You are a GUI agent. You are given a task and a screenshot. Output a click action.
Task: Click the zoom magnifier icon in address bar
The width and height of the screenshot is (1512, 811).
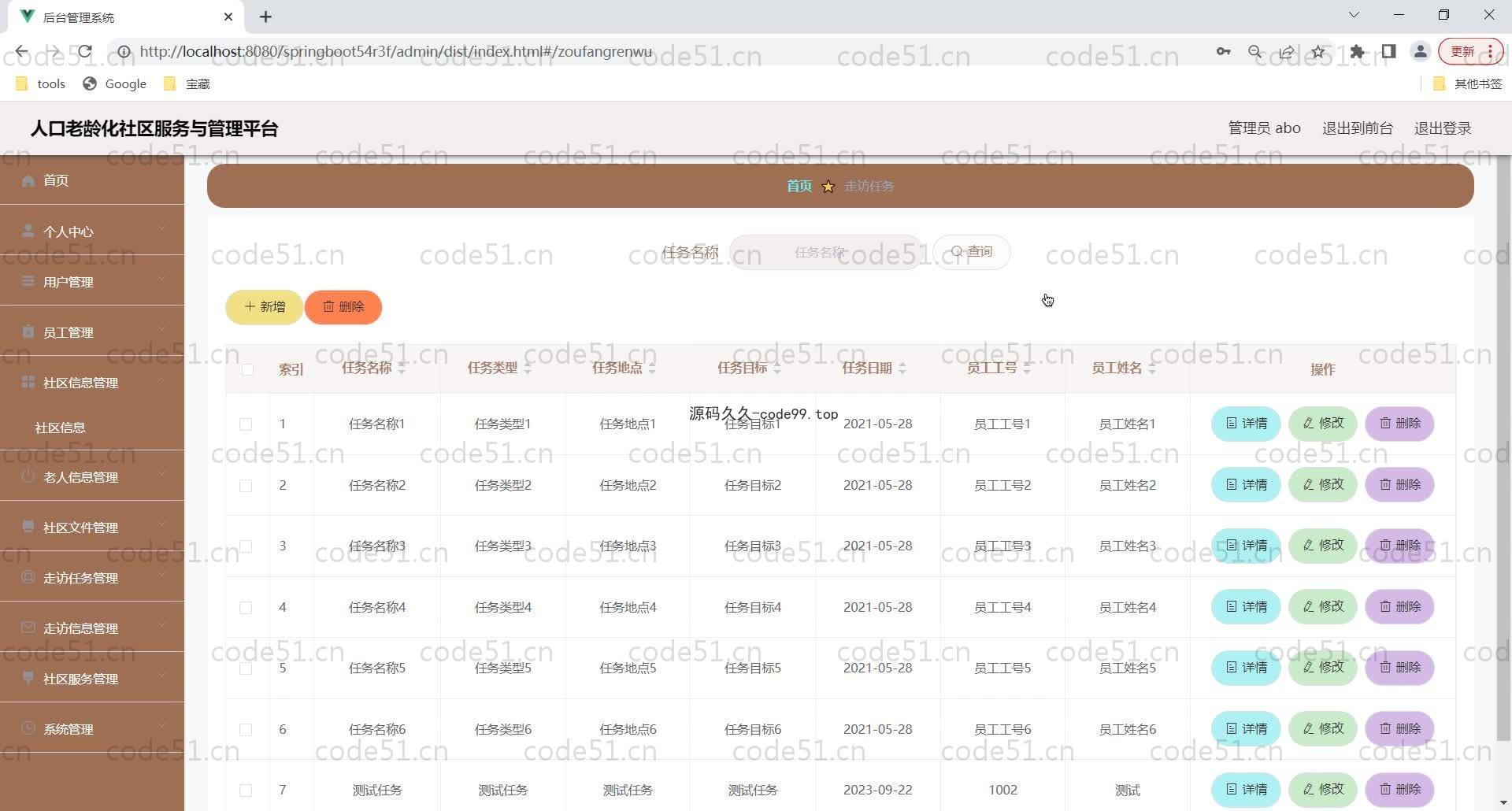1254,52
